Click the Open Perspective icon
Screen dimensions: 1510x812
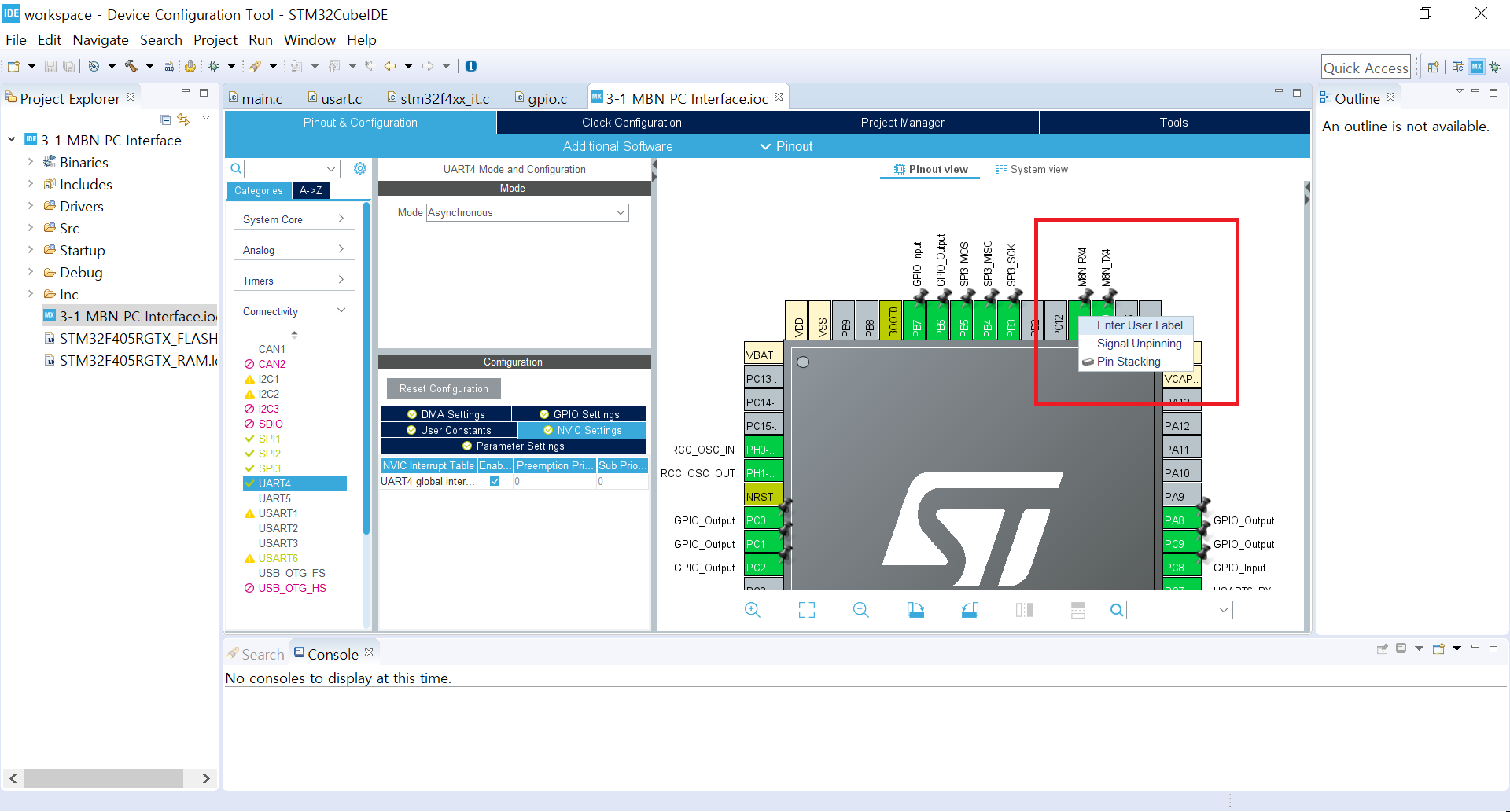1434,67
